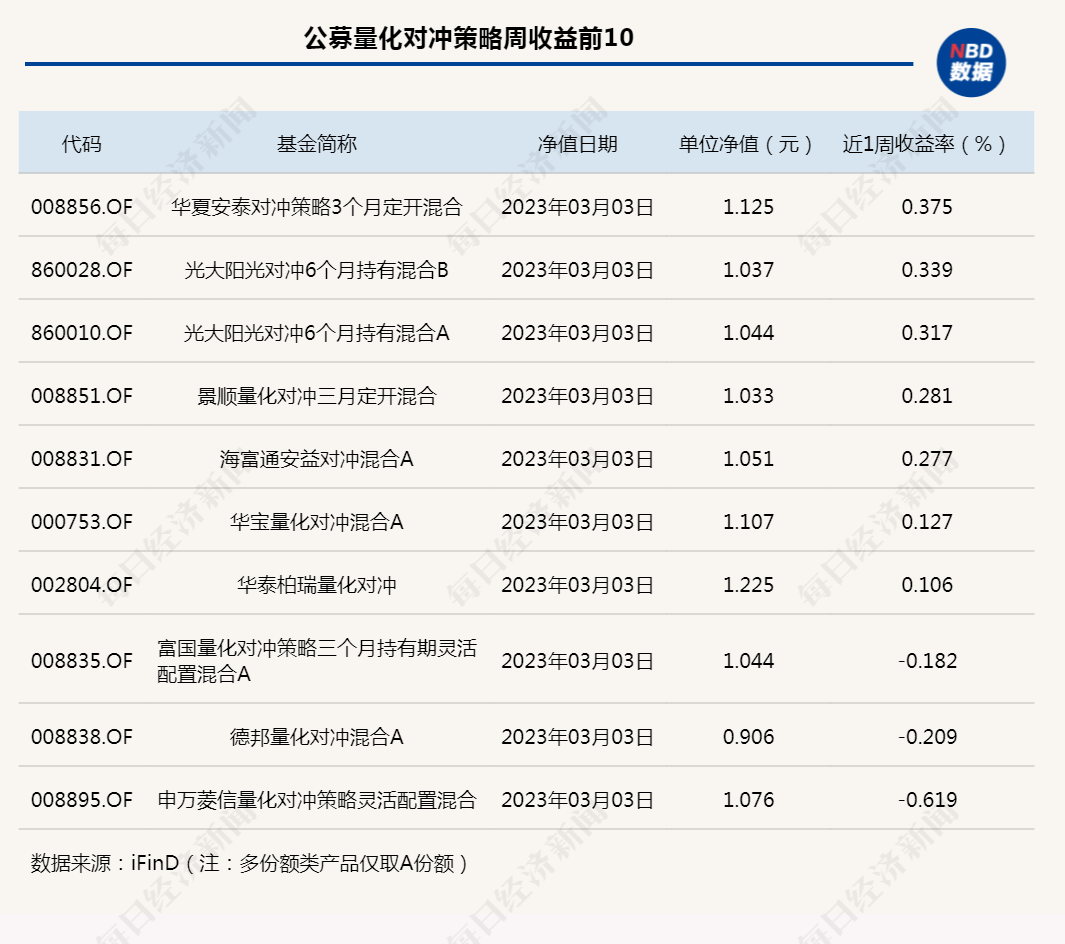Select fund code 008835.OF
This screenshot has width=1065, height=944.
(x=82, y=661)
